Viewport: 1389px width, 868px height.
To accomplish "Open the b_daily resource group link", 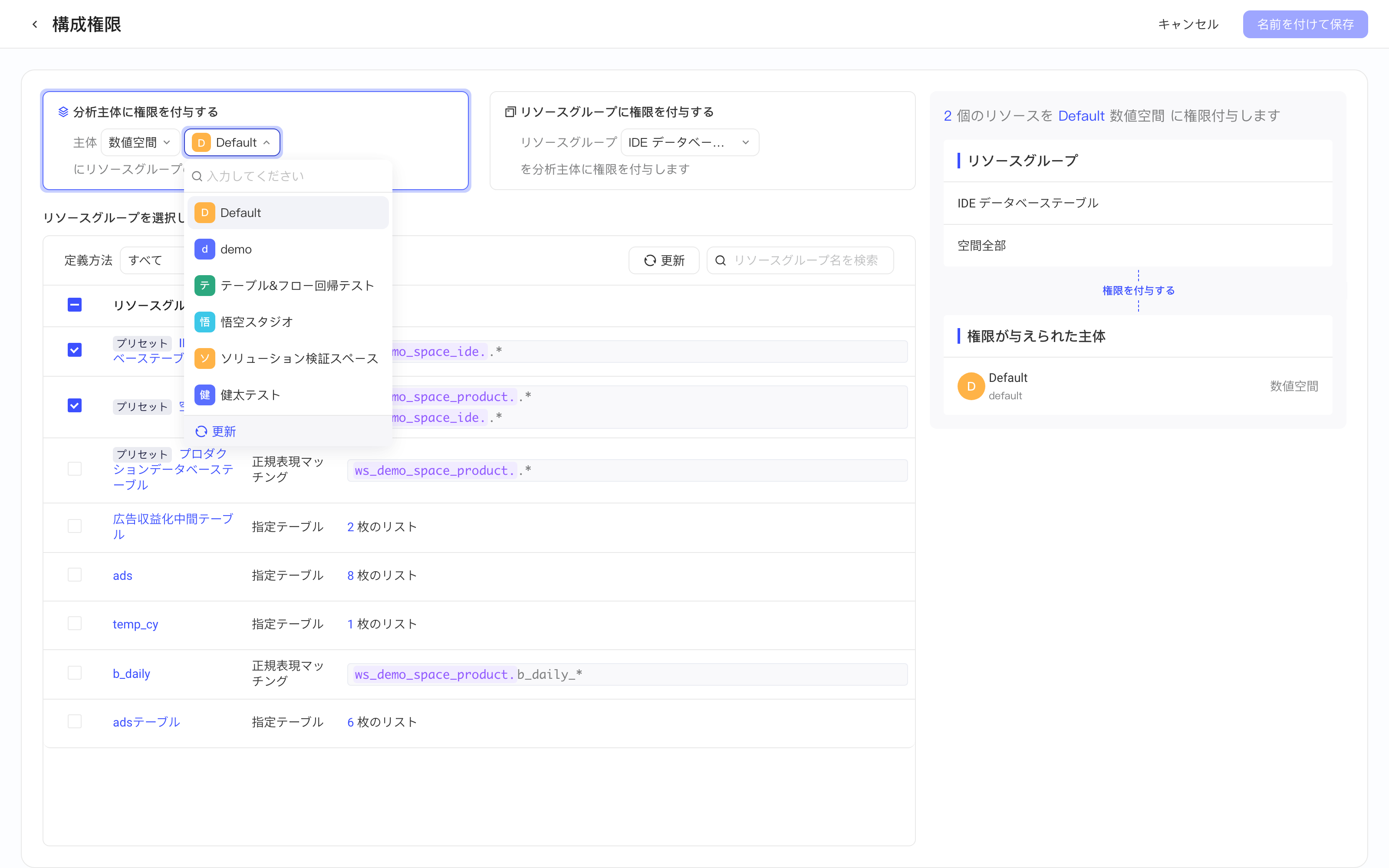I will [x=132, y=674].
